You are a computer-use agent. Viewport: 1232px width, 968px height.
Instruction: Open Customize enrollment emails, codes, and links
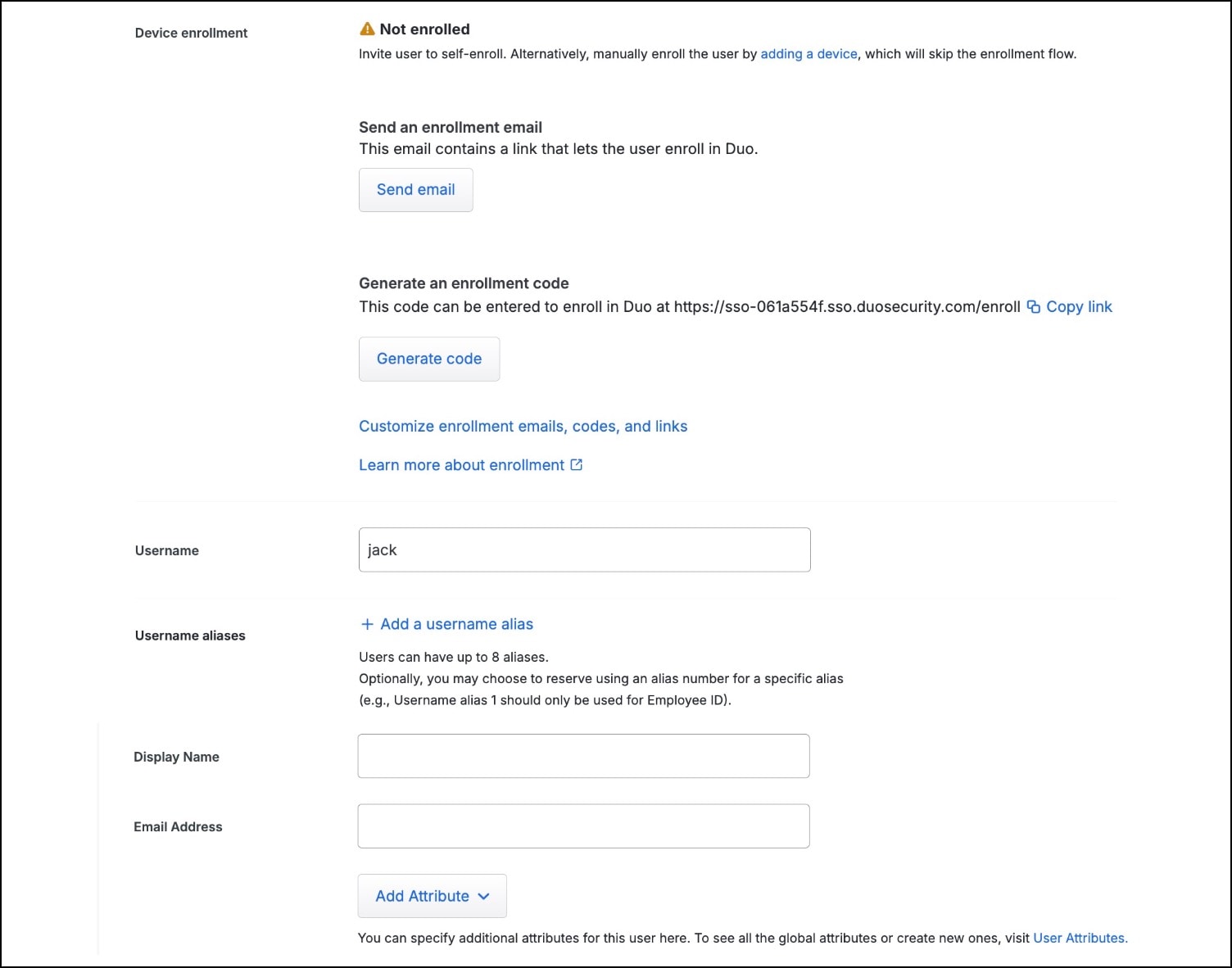coord(523,426)
